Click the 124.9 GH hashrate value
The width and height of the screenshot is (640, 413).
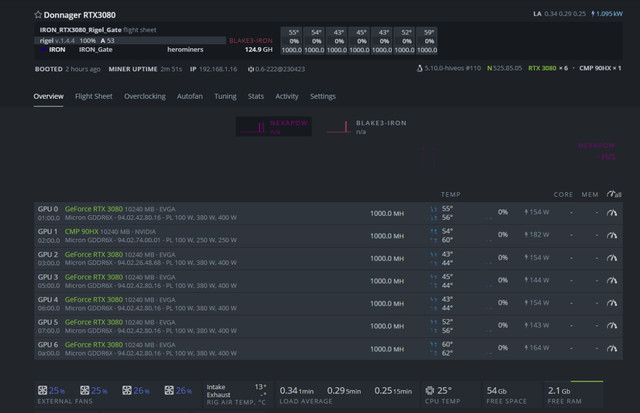pyautogui.click(x=258, y=49)
